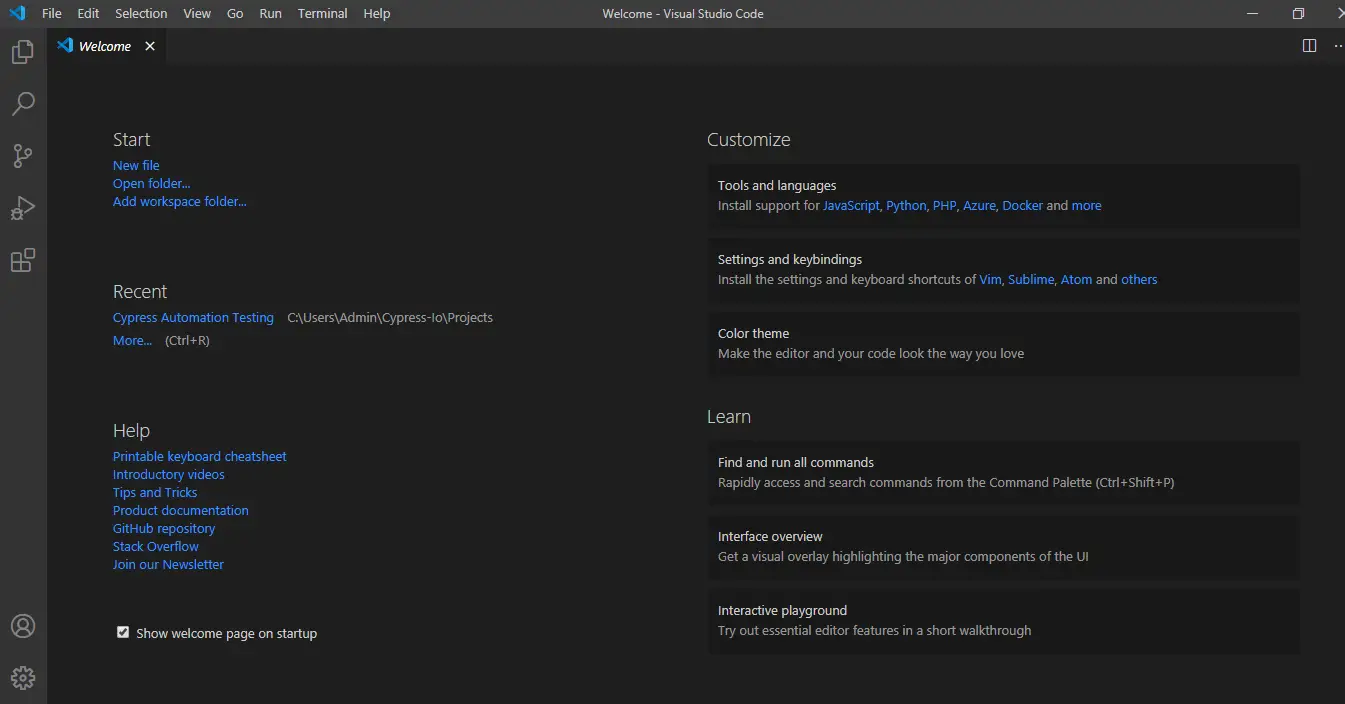Open the Extensions icon
This screenshot has height=704, width=1345.
coord(22,260)
